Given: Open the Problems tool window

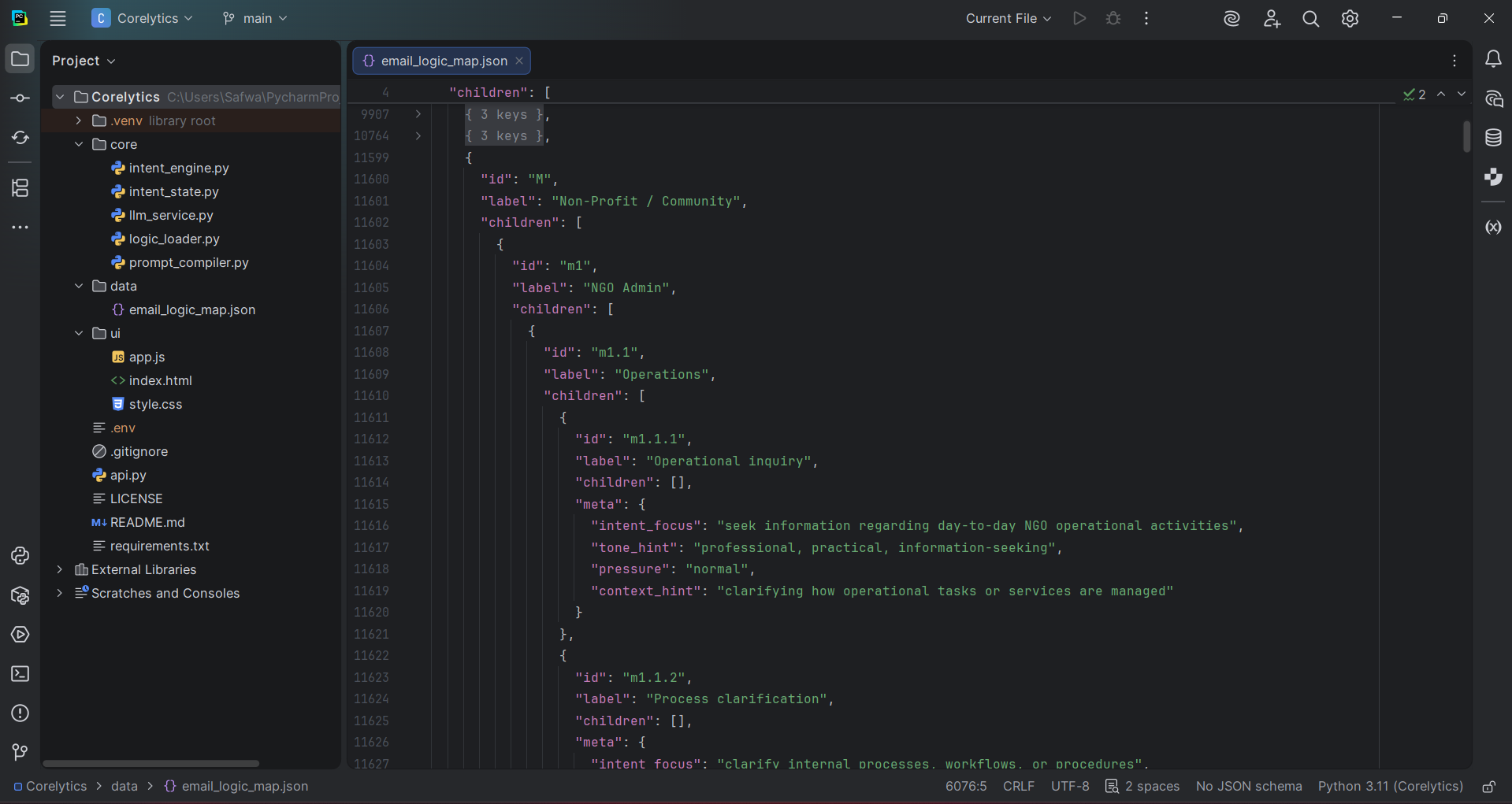Looking at the screenshot, I should coord(20,713).
